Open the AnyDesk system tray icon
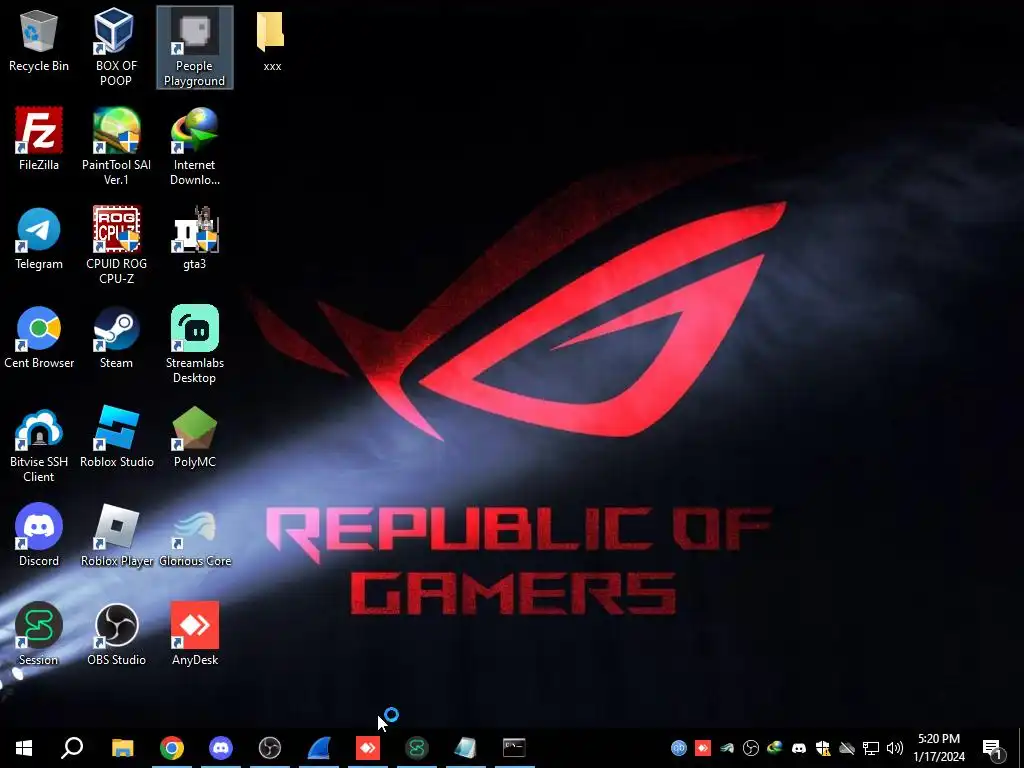1024x768 pixels. 703,748
